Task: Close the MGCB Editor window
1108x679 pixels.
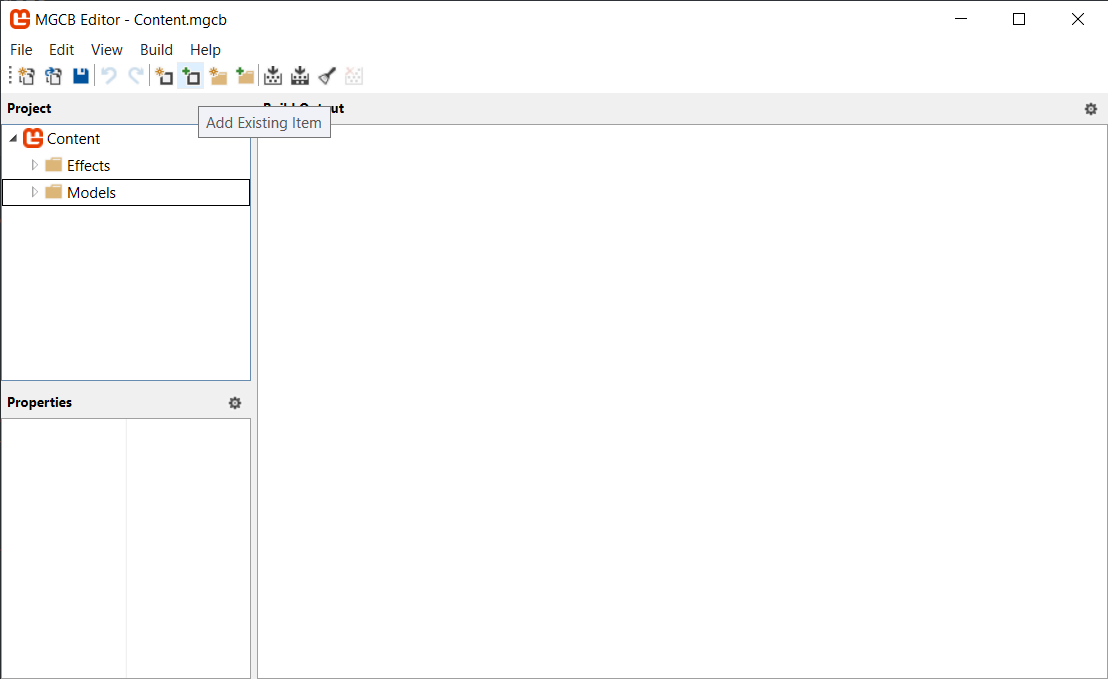Action: click(x=1078, y=19)
